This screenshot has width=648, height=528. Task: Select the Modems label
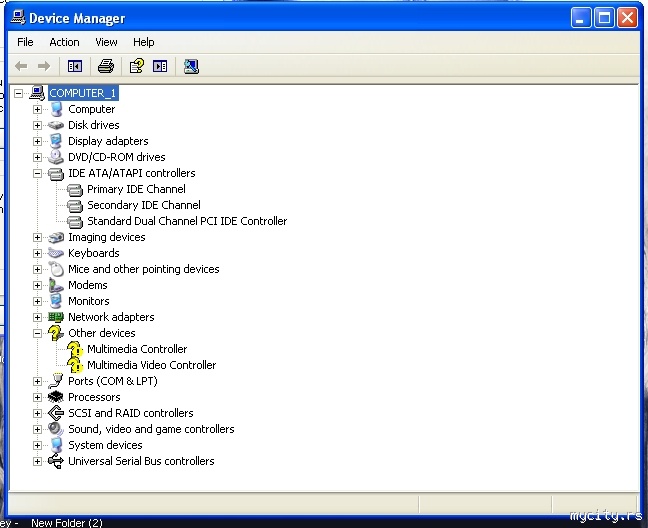(88, 285)
